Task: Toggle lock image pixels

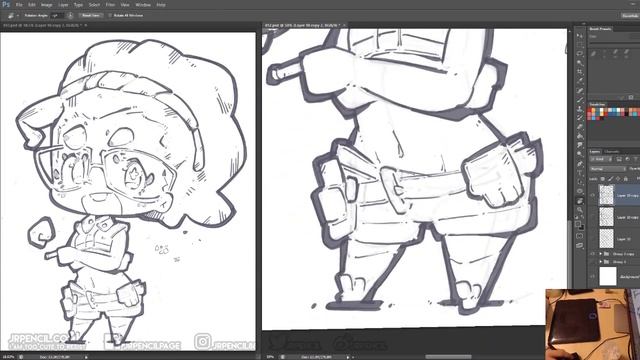Action: (x=610, y=179)
